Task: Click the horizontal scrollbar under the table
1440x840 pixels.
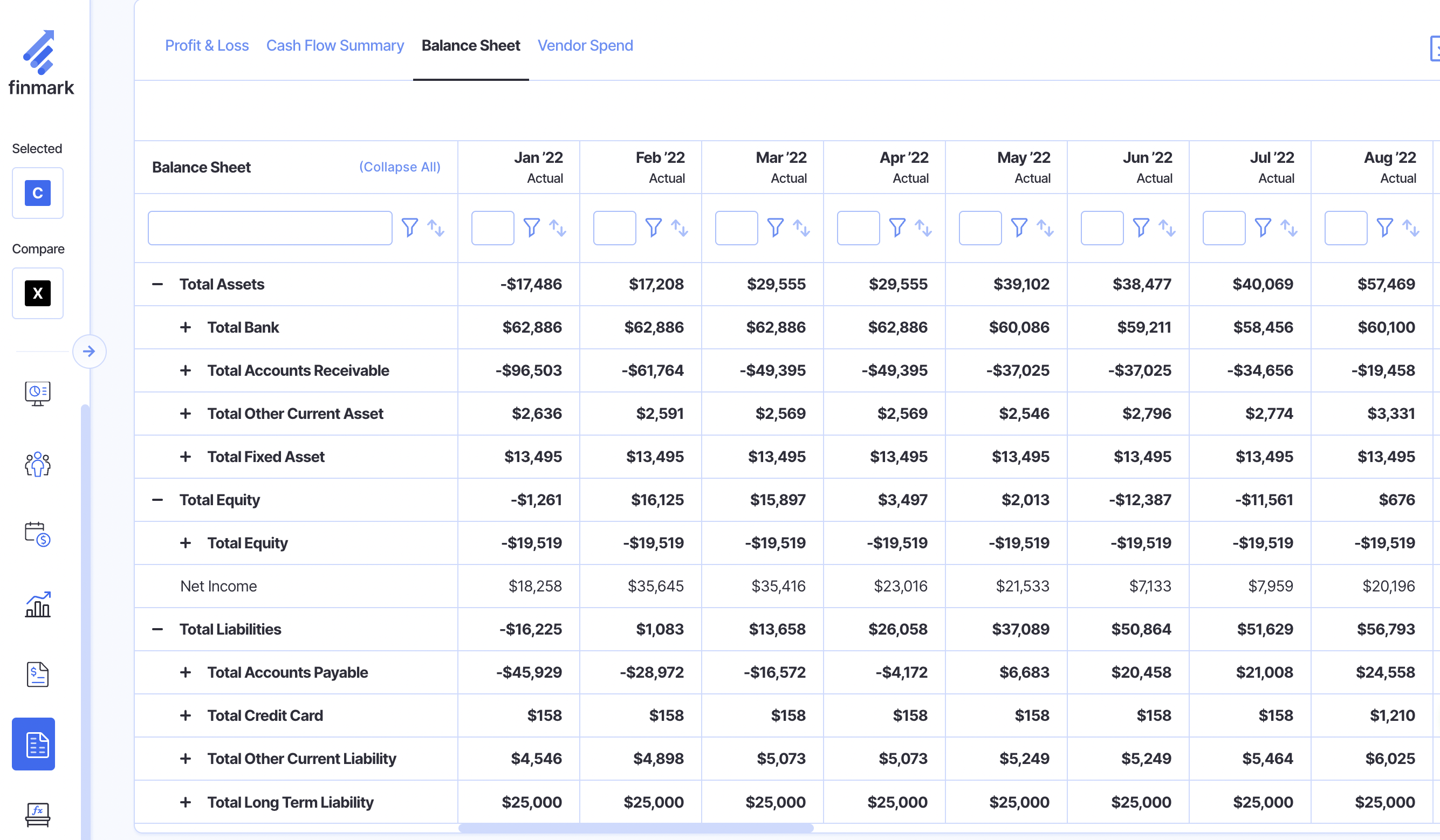Action: pyautogui.click(x=635, y=828)
